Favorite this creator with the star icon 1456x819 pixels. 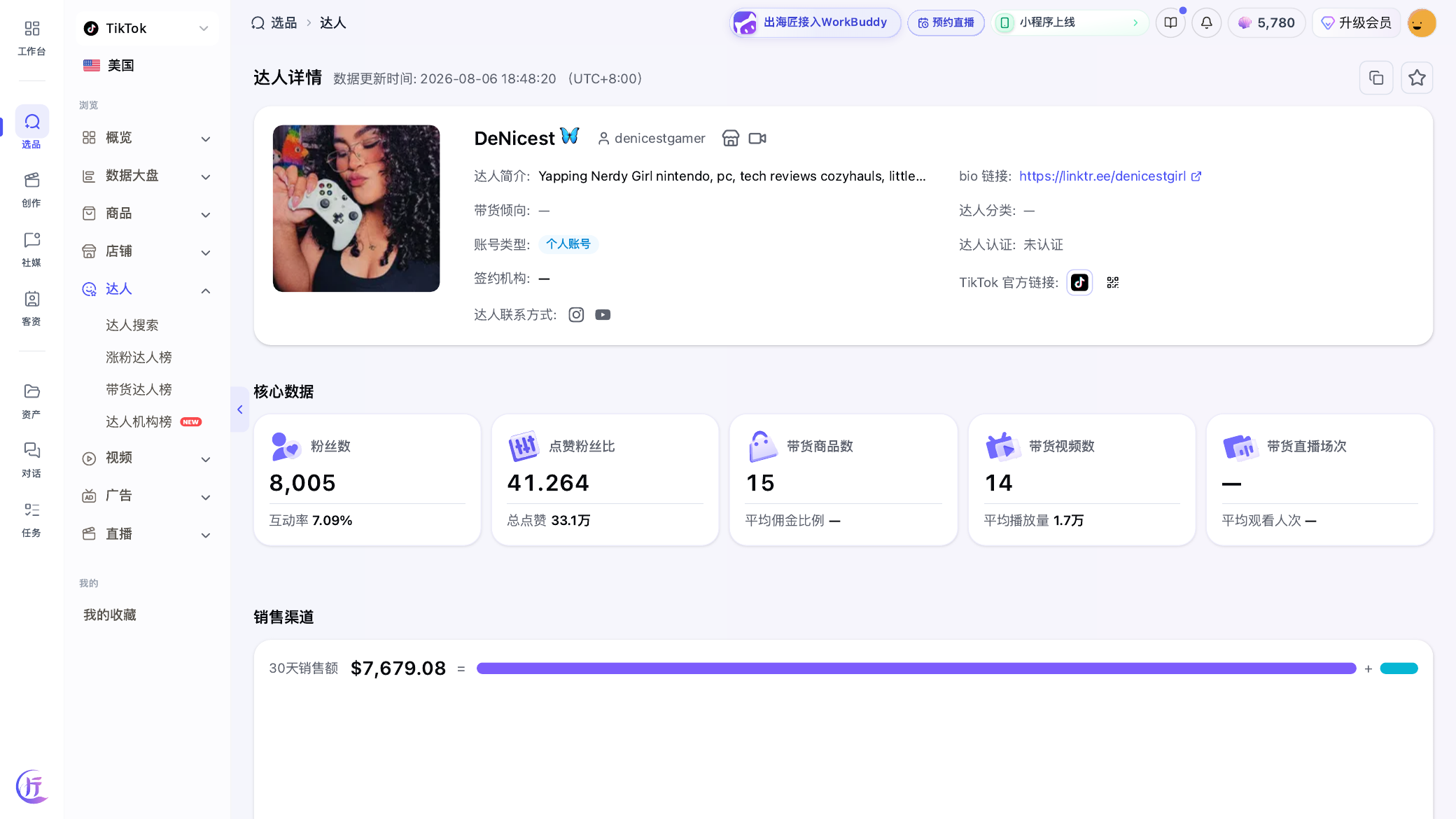pyautogui.click(x=1417, y=78)
